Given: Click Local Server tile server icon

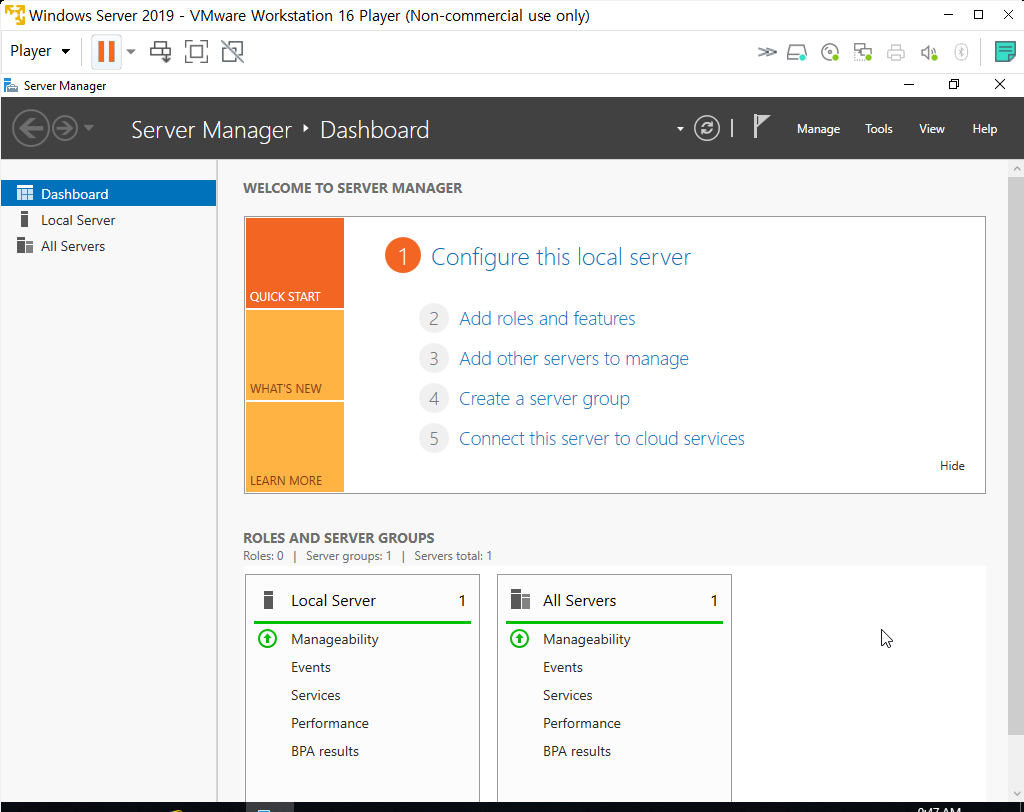Looking at the screenshot, I should (268, 600).
